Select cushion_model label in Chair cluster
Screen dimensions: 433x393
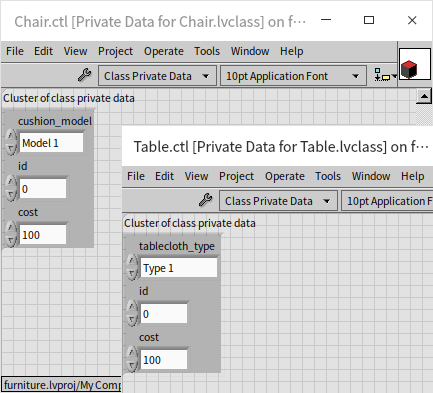(x=55, y=121)
